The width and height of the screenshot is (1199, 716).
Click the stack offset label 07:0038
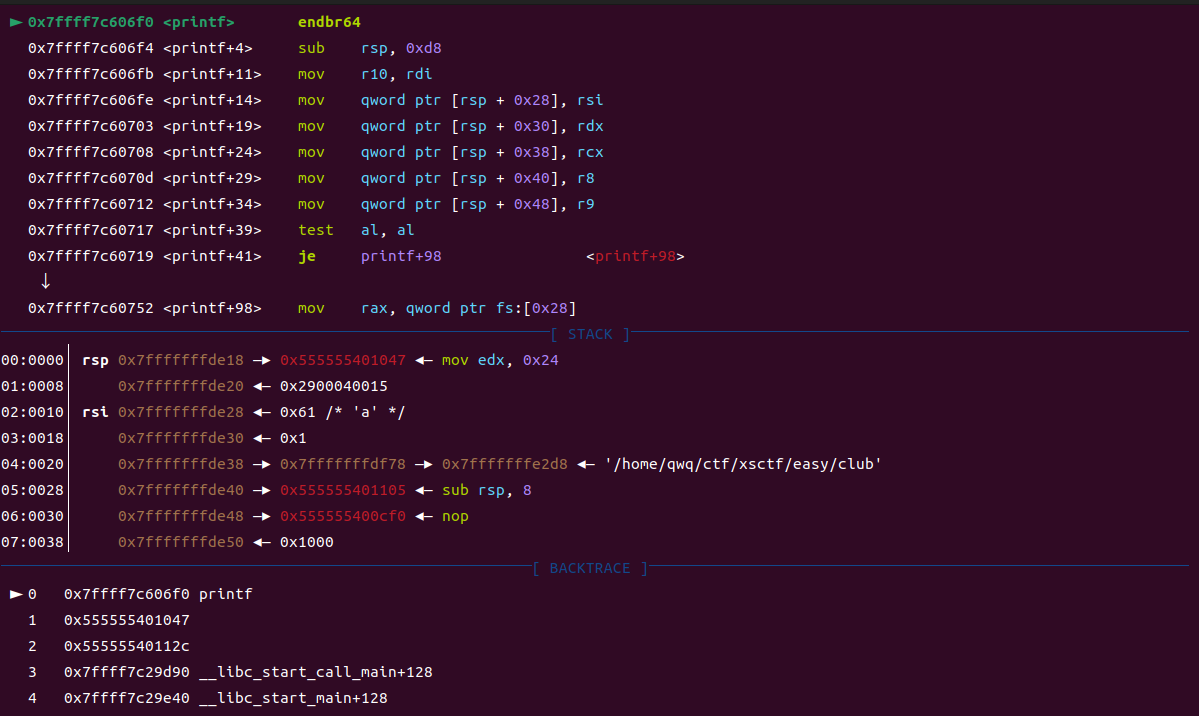tap(32, 542)
